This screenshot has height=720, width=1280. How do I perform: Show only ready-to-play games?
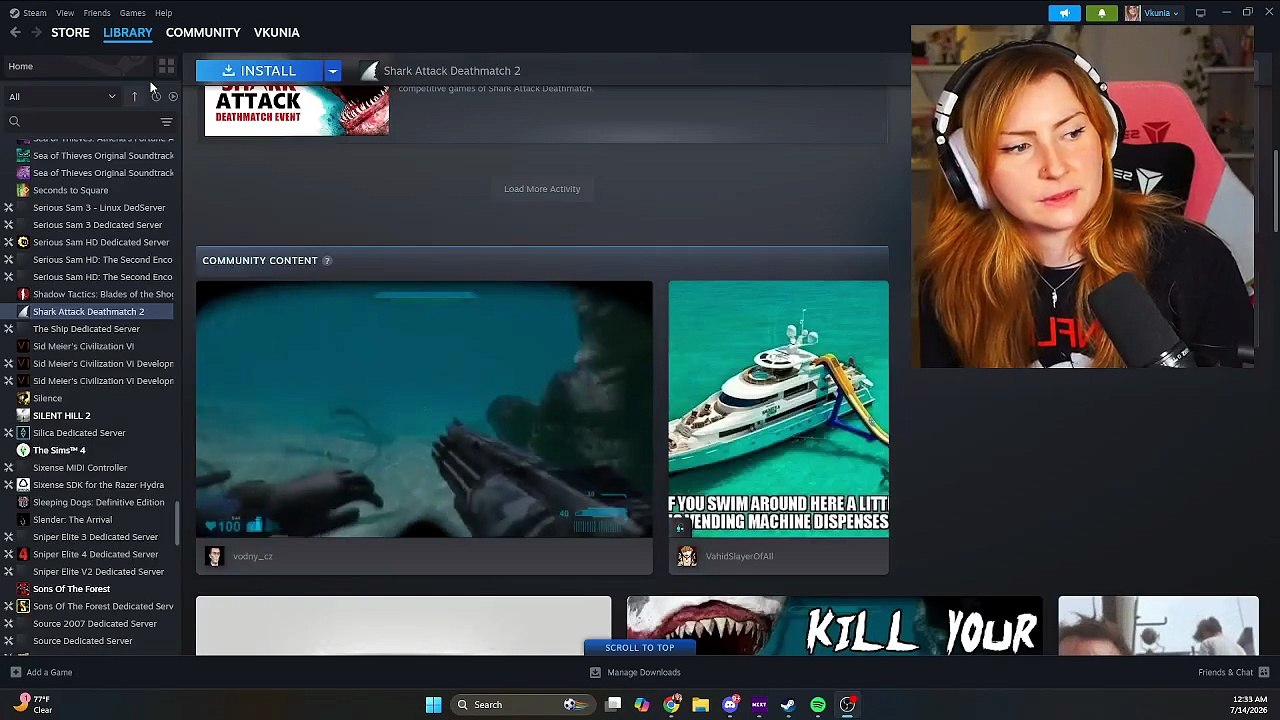tap(173, 96)
